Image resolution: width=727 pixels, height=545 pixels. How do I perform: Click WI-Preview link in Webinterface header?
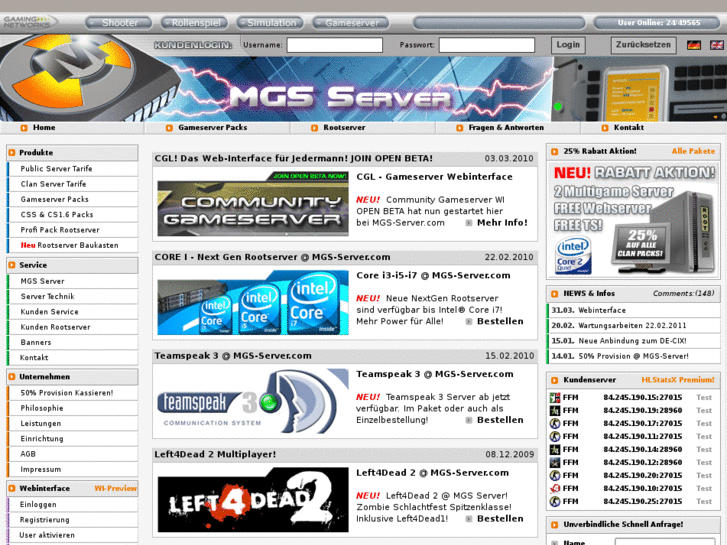coord(115,488)
